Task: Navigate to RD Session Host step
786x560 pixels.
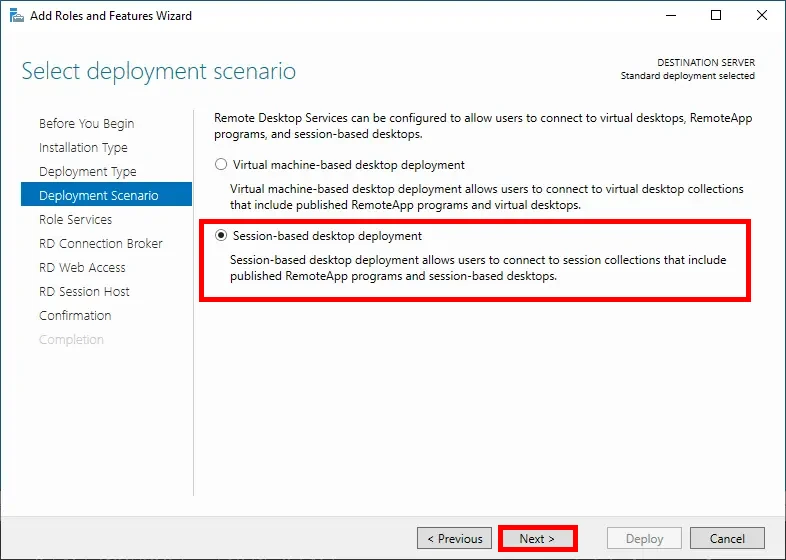Action: point(84,292)
